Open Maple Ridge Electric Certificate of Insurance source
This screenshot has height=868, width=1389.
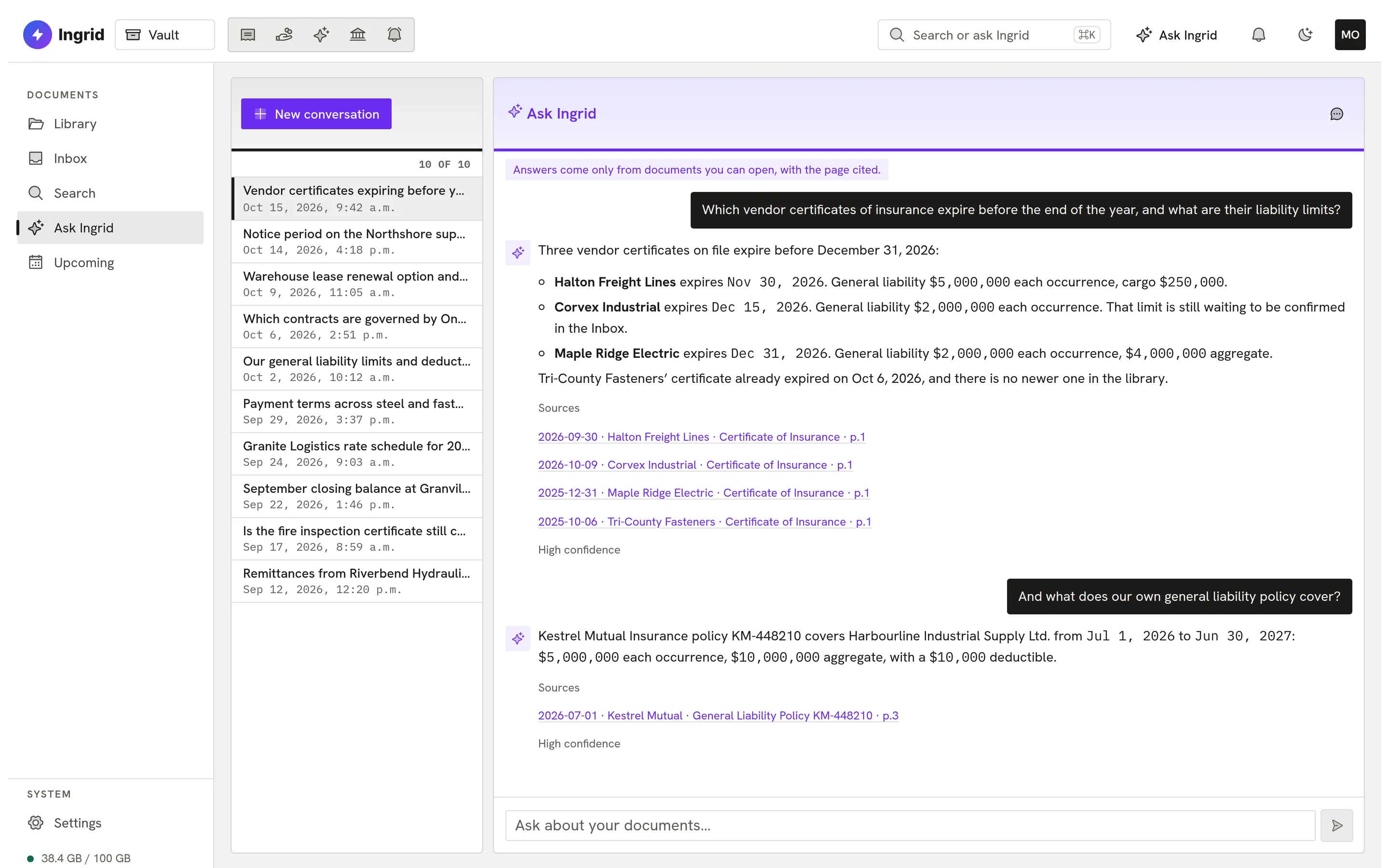704,493
